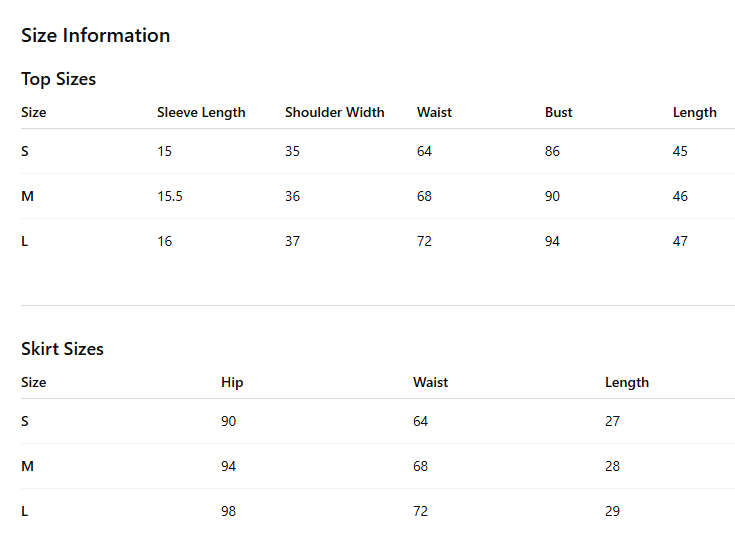Select the S row label in Top Sizes
Screen dimensions: 735x547
[x=25, y=151]
